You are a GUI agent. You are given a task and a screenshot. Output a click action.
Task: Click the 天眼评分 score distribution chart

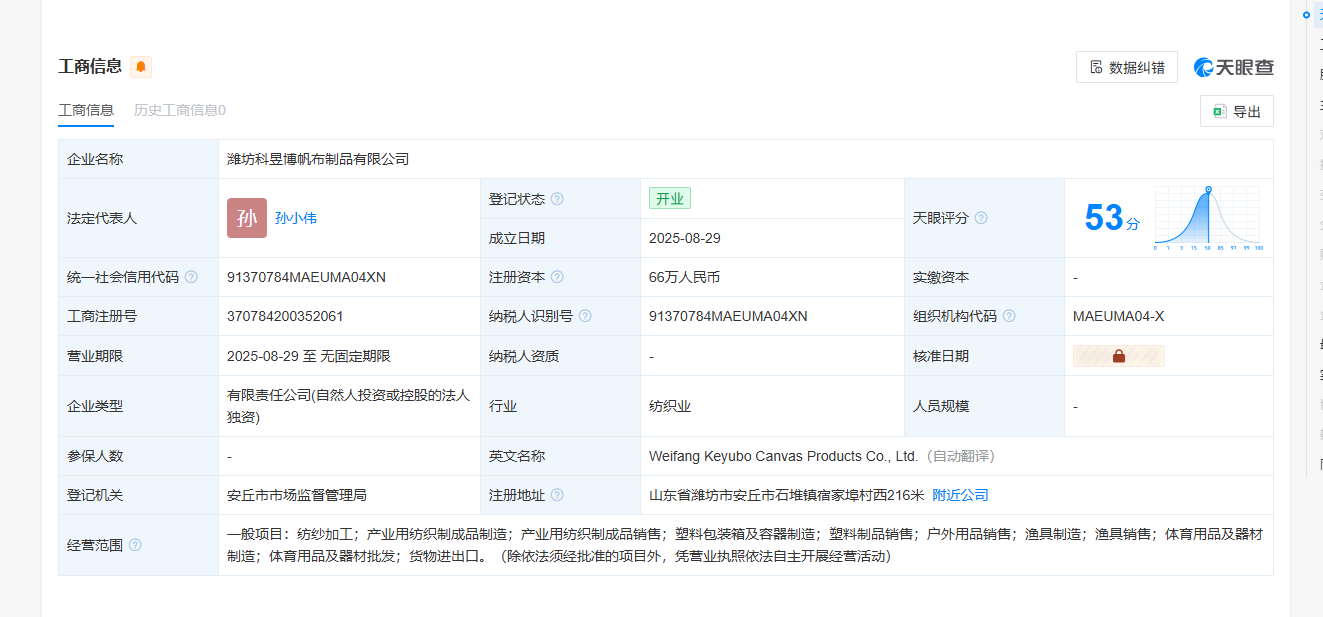click(x=1207, y=217)
